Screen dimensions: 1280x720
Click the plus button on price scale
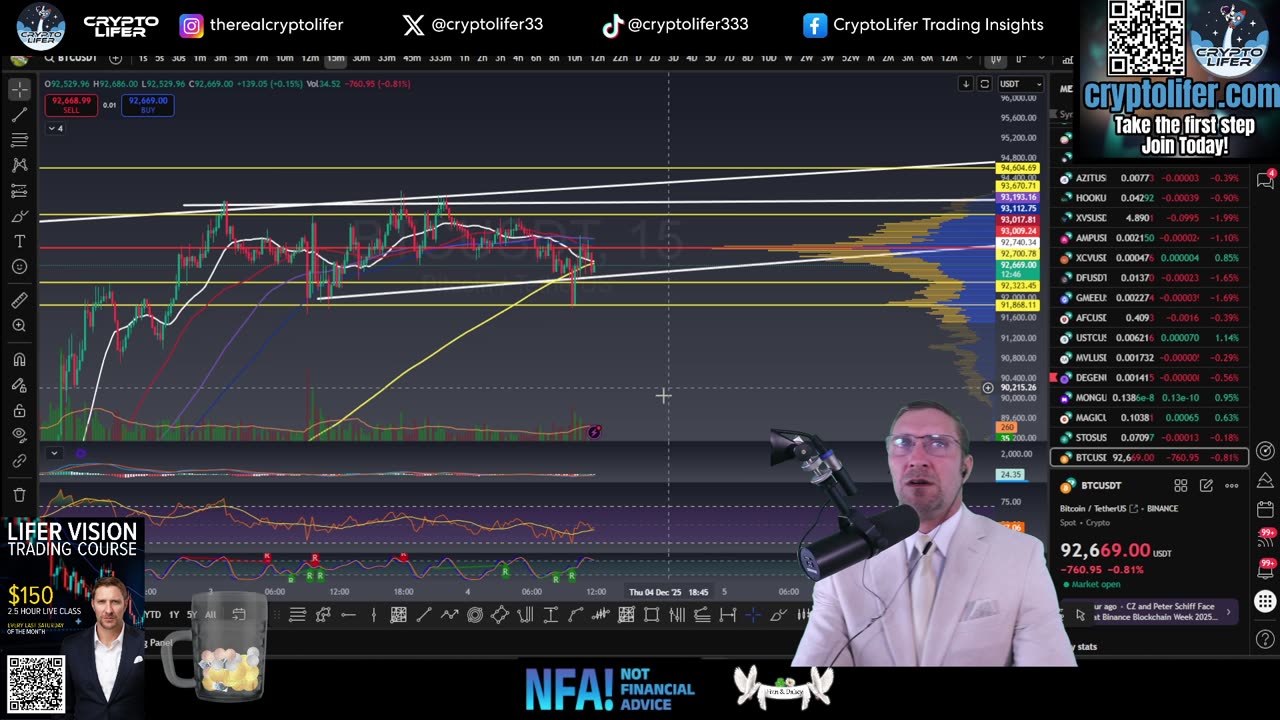(987, 388)
